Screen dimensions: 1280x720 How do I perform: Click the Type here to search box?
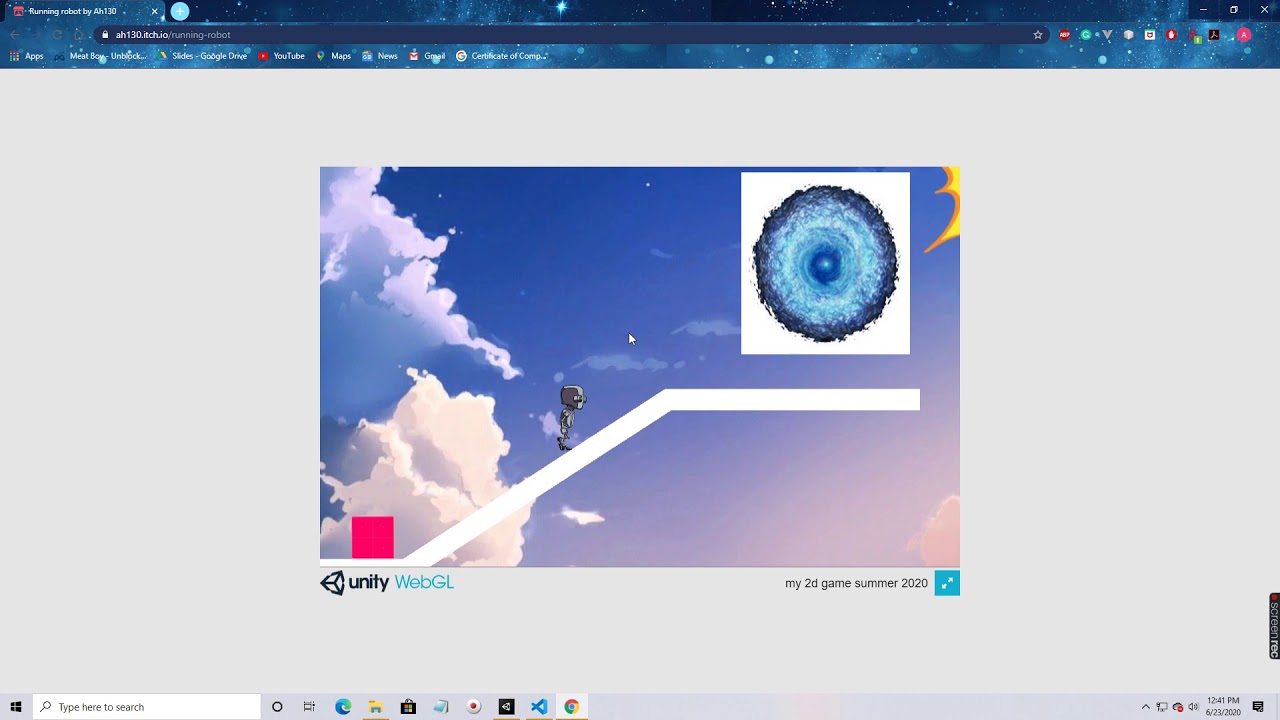pos(147,707)
